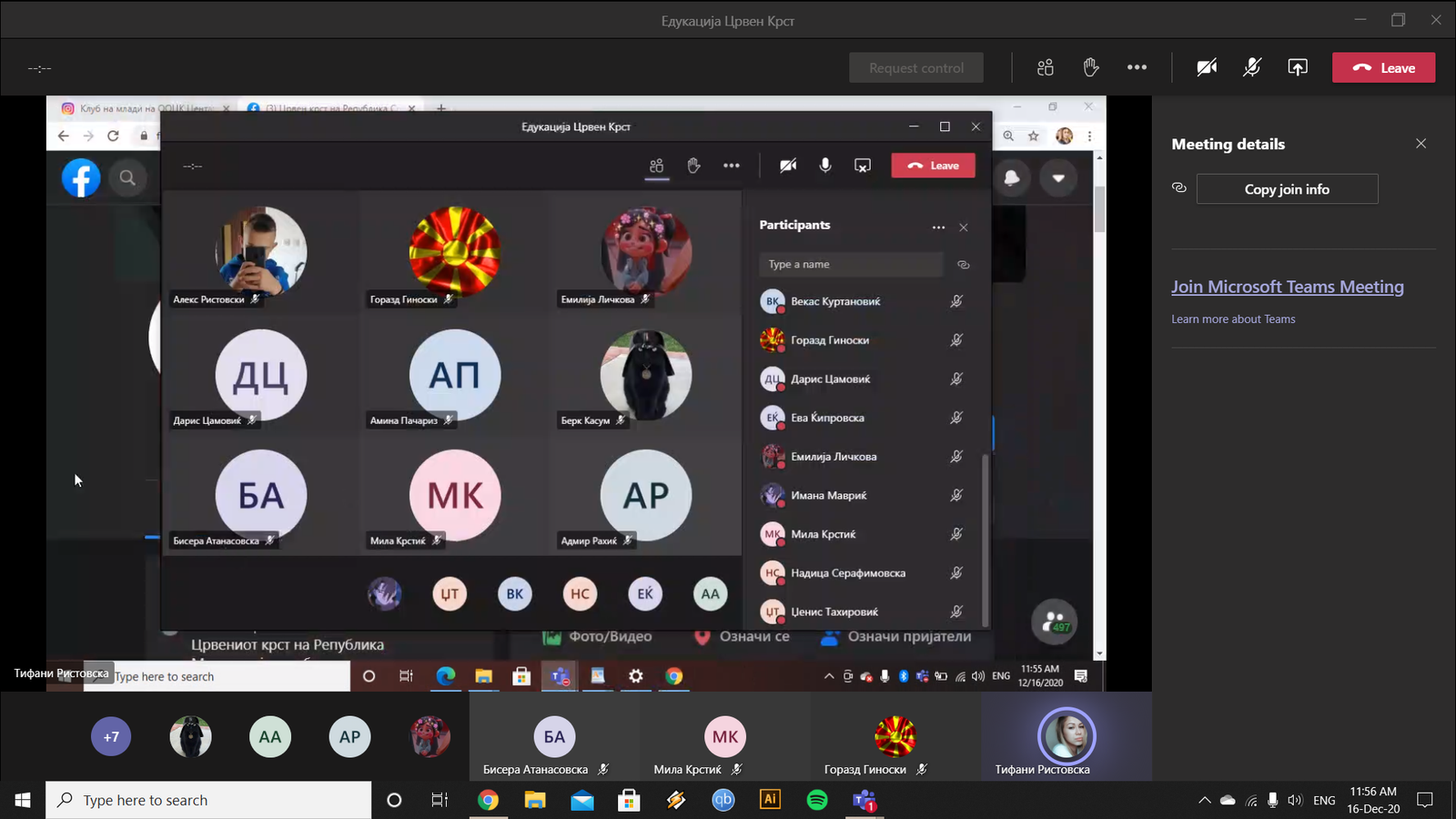Open Adobe Illustrator from the taskbar
This screenshot has width=1456, height=819.
[770, 800]
